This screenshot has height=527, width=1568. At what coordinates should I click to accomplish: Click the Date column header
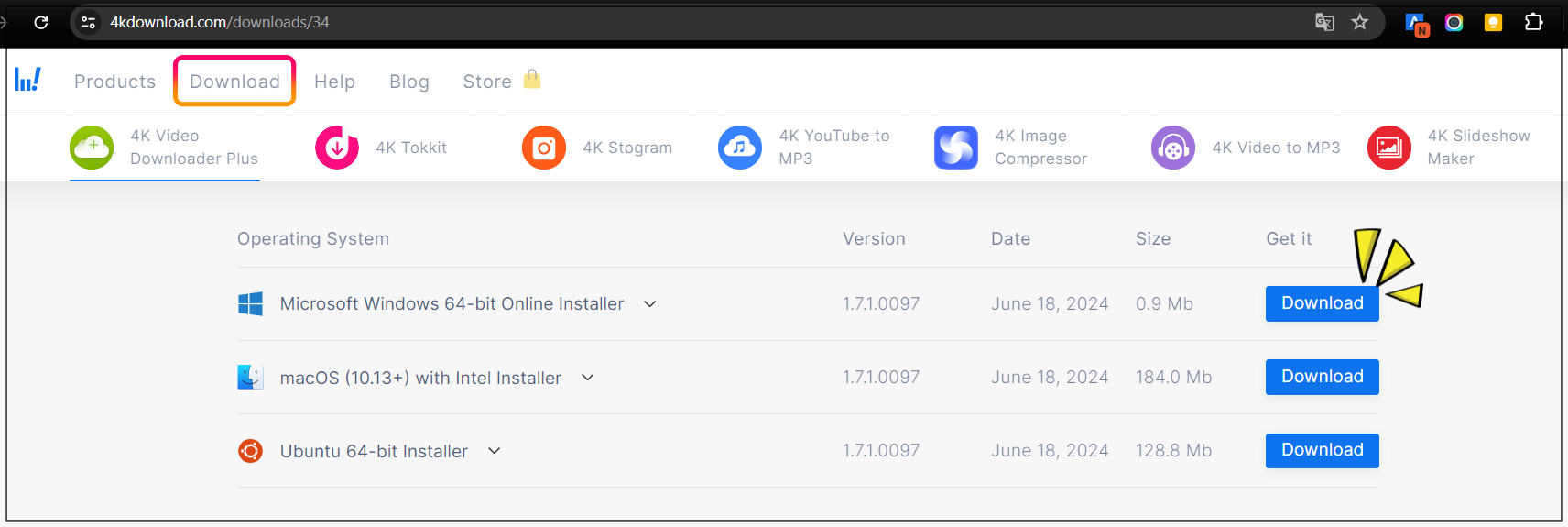pos(1010,238)
